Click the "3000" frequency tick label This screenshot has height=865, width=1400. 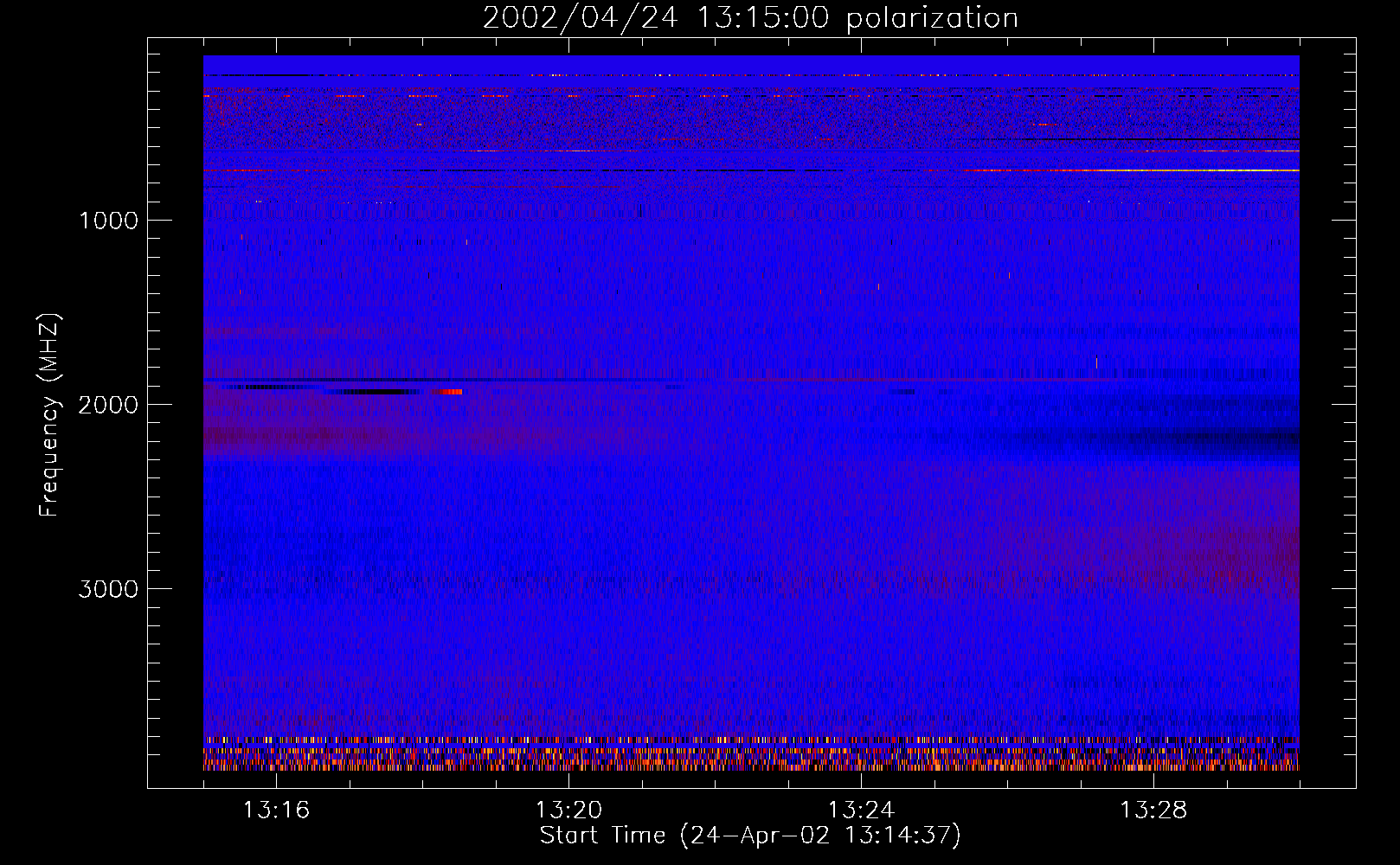point(108,589)
